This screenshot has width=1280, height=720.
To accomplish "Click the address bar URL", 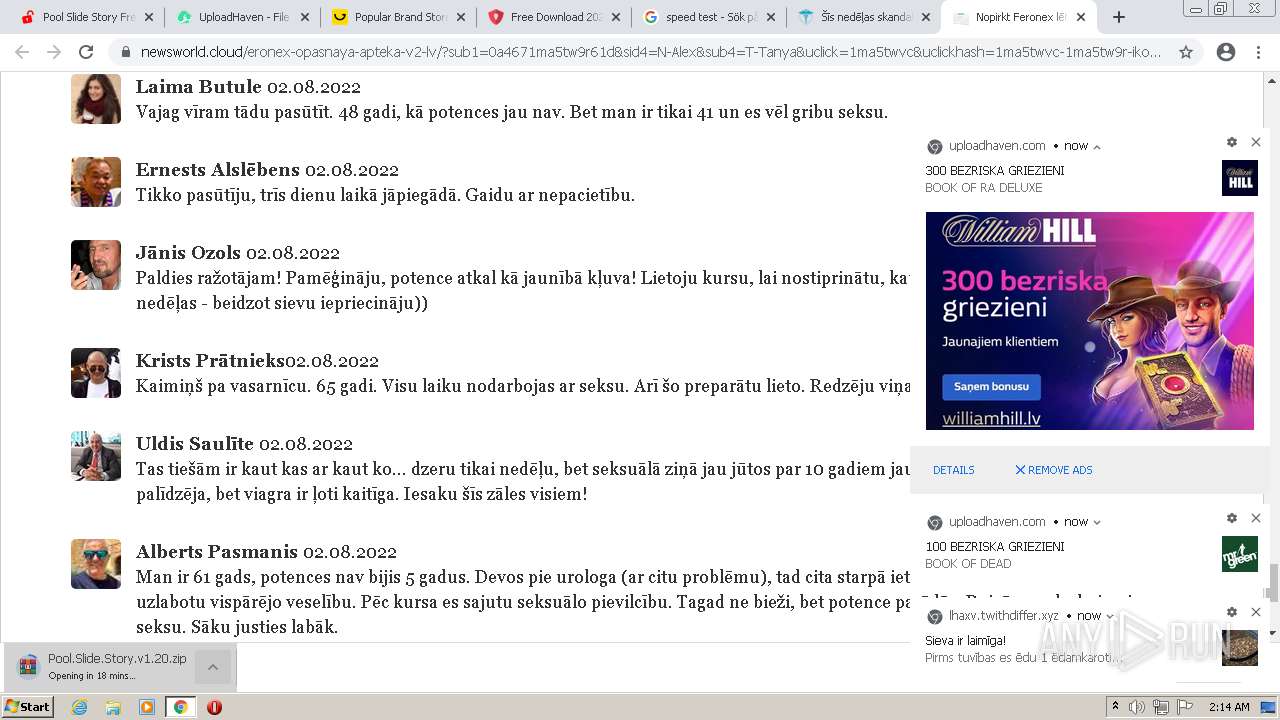I will 650,52.
